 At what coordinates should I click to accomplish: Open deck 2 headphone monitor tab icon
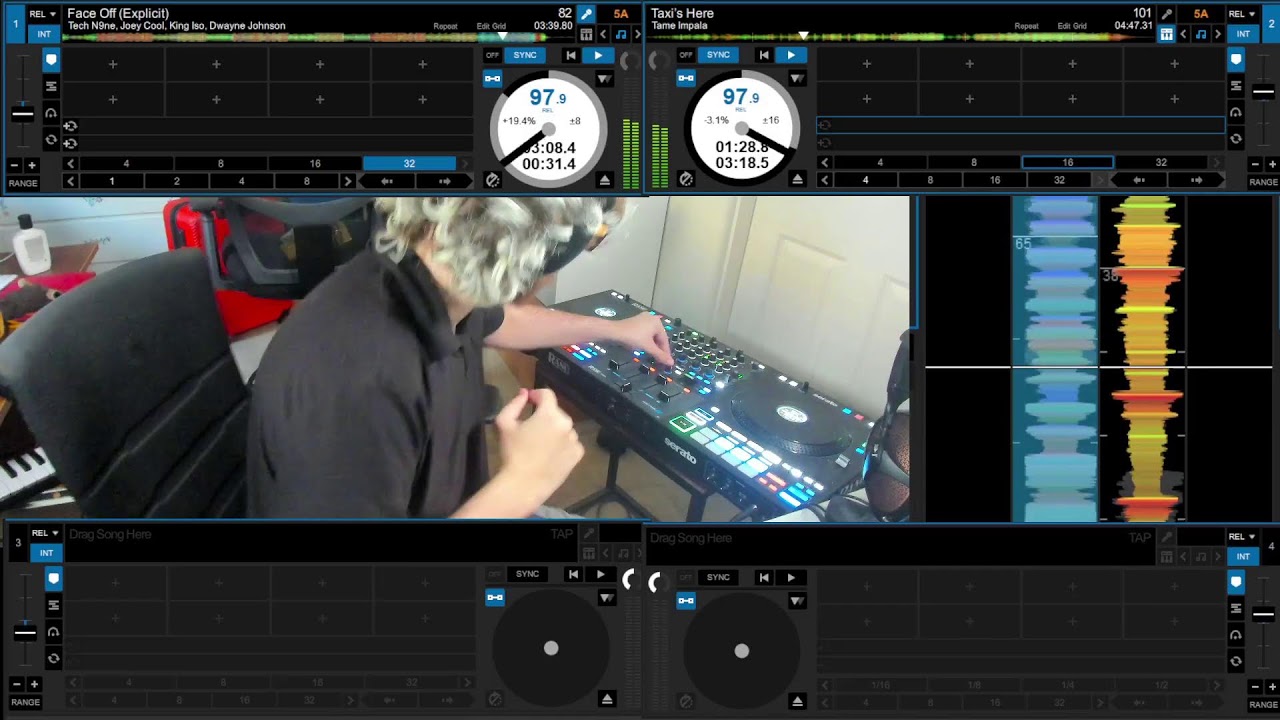pyautogui.click(x=1236, y=113)
